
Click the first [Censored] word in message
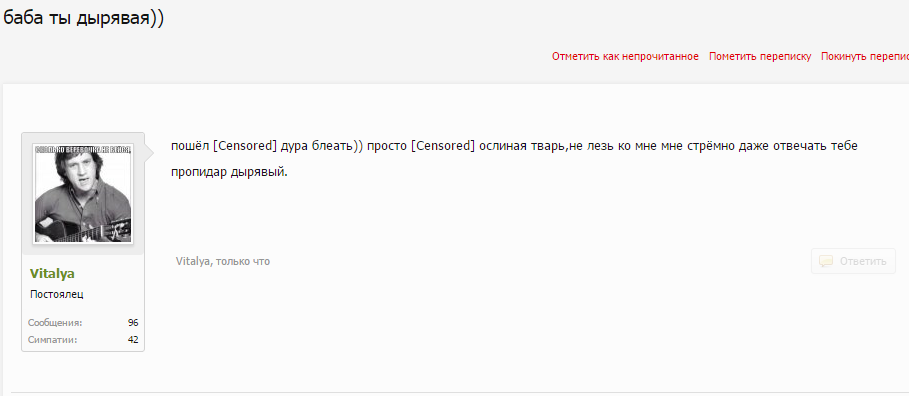(245, 146)
